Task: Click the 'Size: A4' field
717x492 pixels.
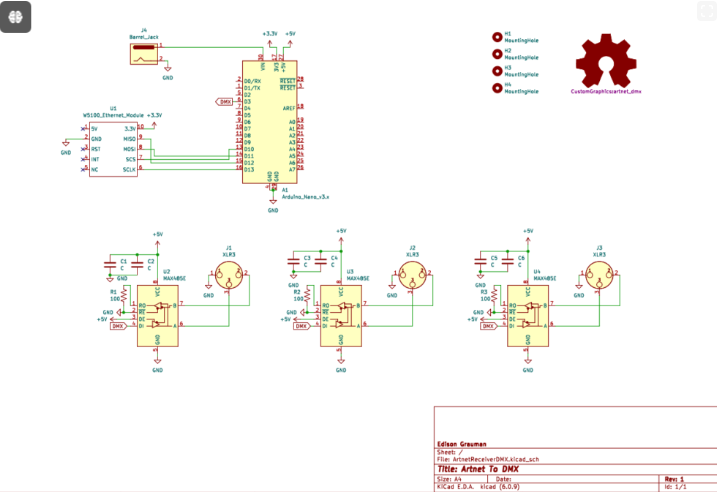Action: [449, 479]
